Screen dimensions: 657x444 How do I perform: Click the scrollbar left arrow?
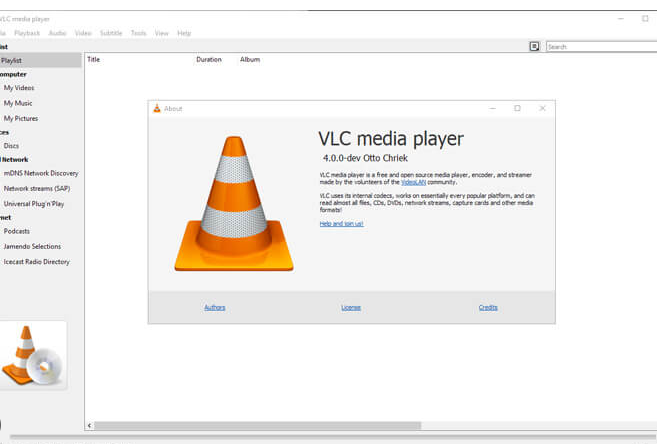click(89, 426)
